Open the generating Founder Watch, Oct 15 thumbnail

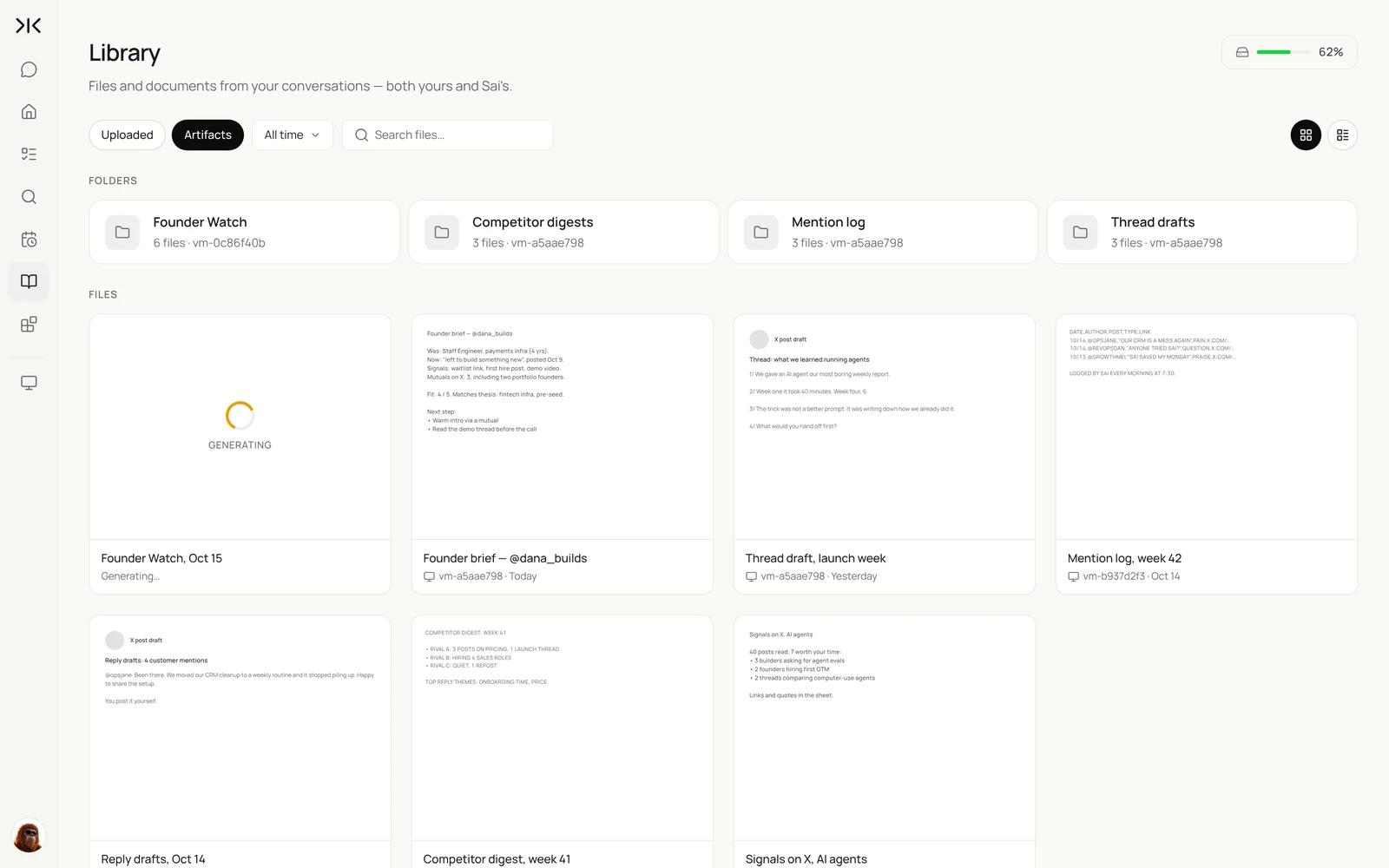point(240,427)
